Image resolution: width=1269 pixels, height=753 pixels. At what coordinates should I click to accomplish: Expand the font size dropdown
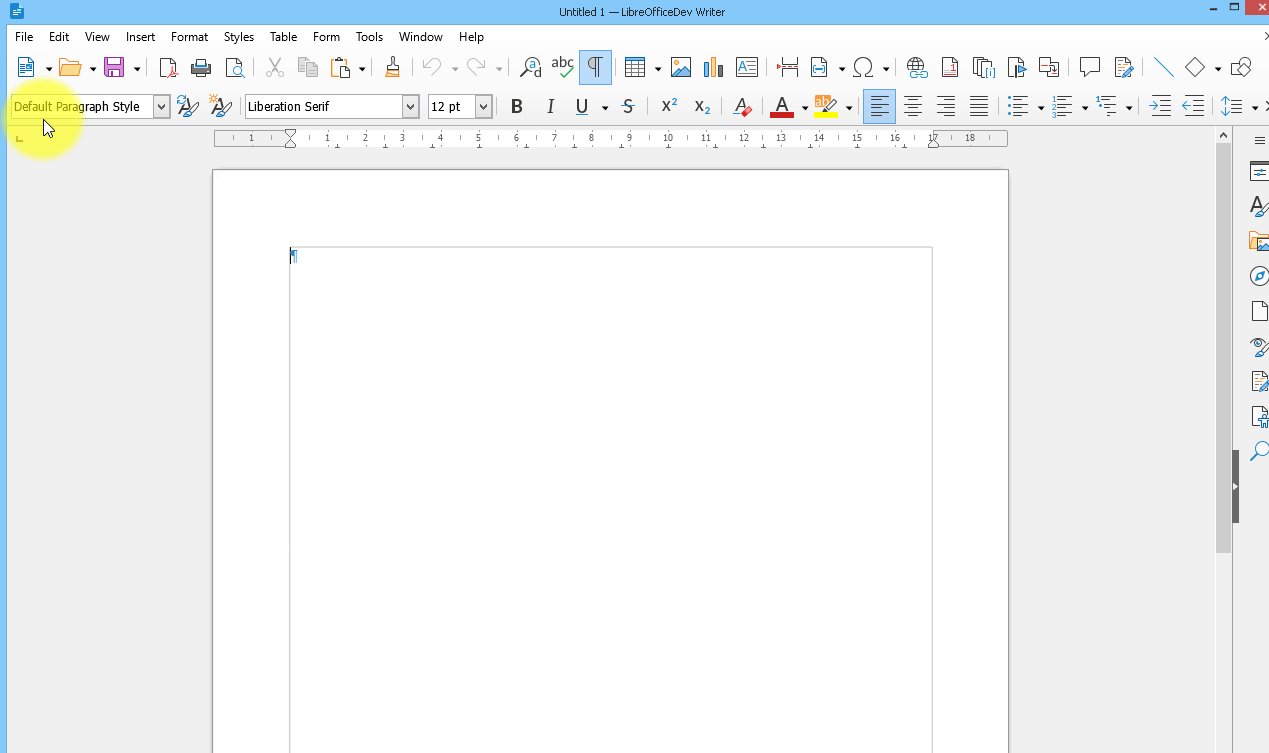click(x=484, y=107)
